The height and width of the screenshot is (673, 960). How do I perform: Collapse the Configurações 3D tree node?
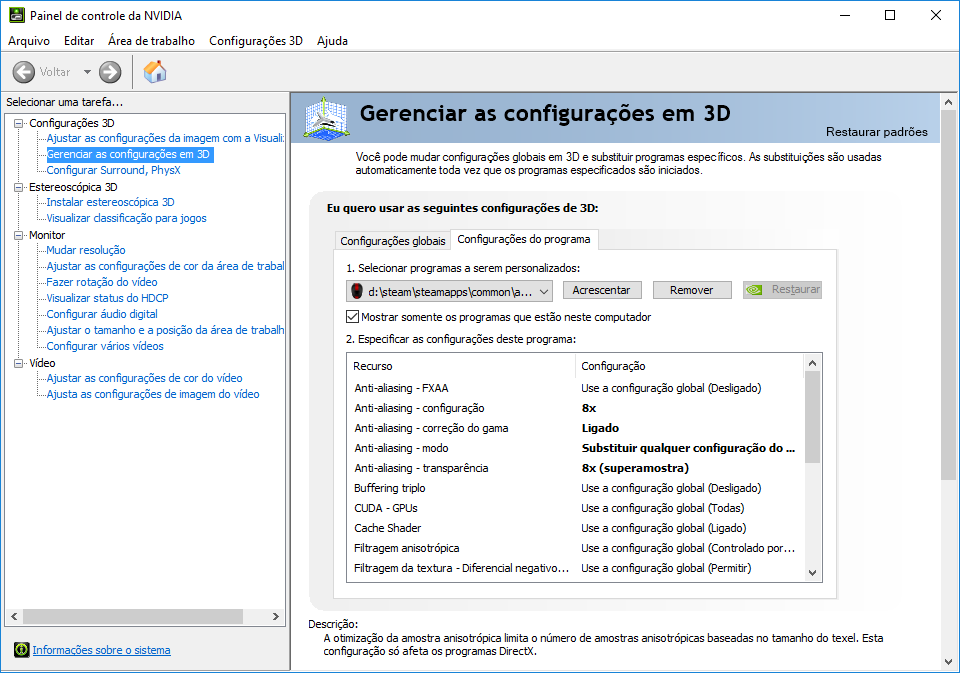click(18, 123)
